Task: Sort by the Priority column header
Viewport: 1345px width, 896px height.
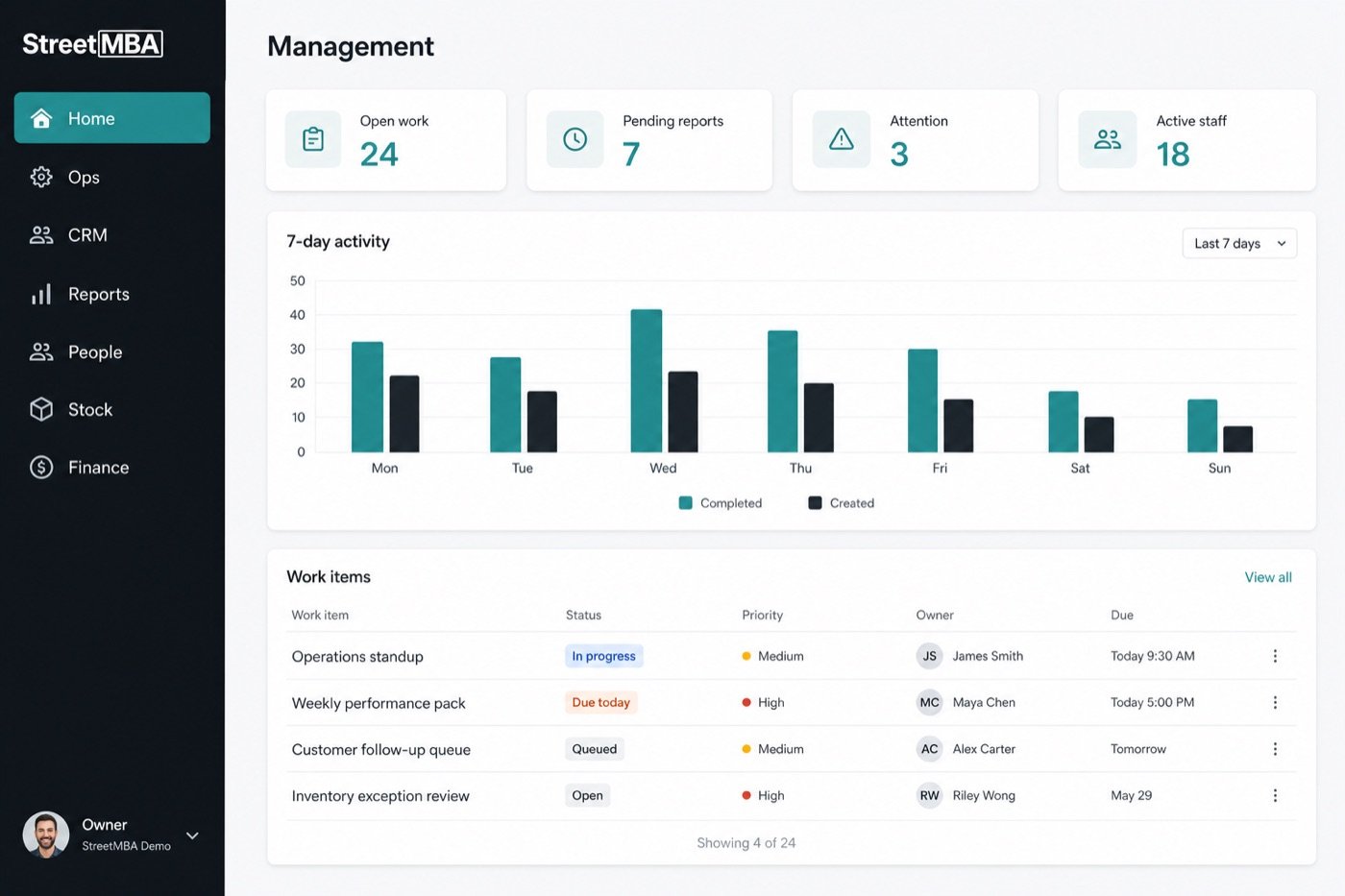Action: click(763, 615)
